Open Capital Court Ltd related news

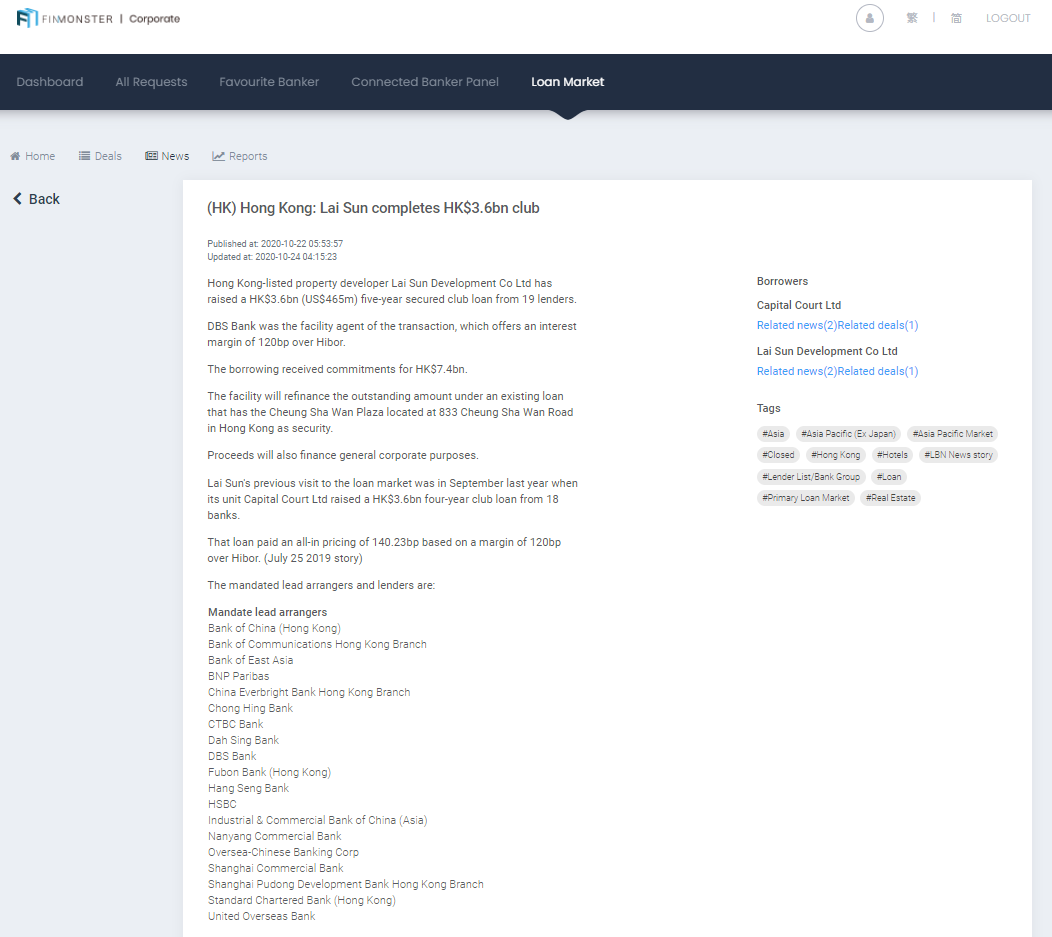coord(796,325)
